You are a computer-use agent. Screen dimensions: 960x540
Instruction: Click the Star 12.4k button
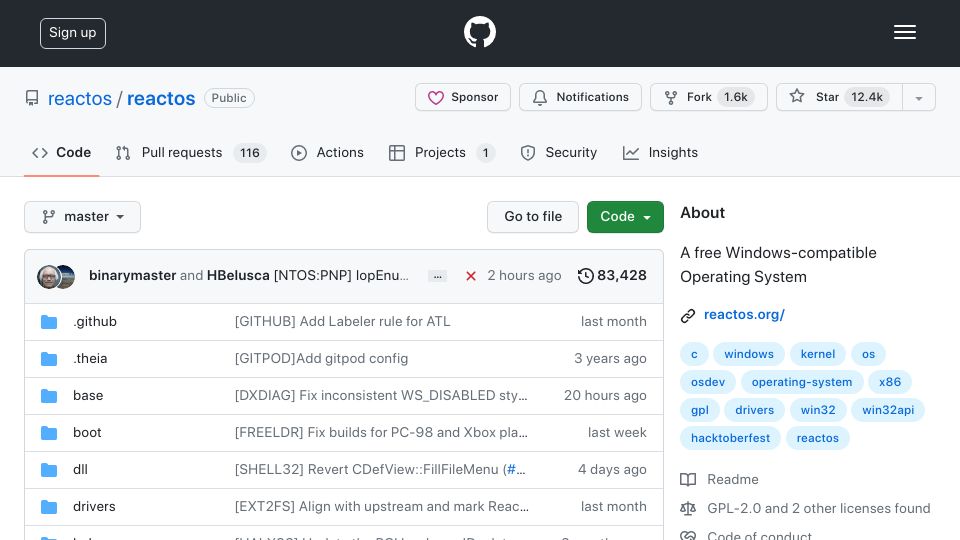(x=839, y=97)
